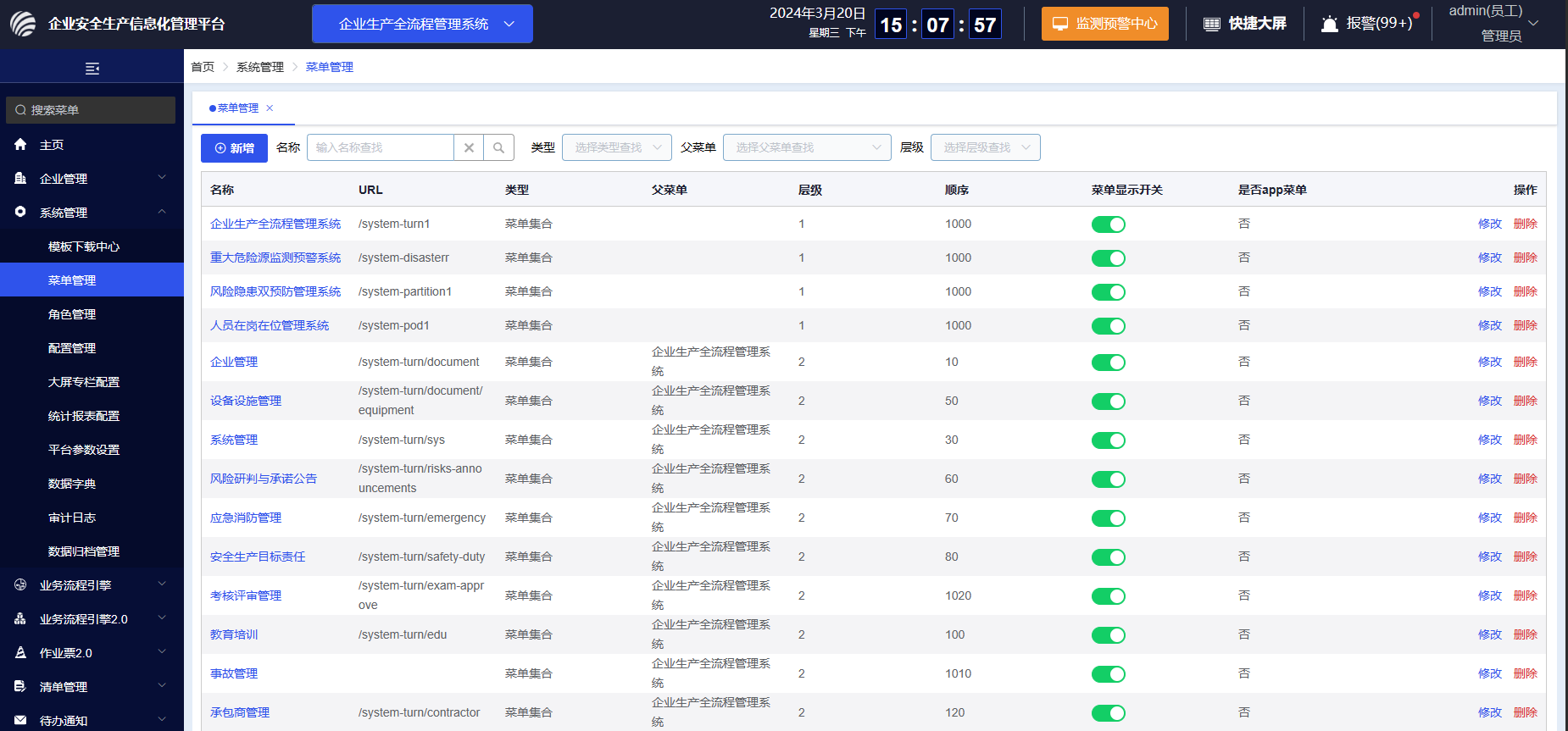
Task: Click the icon beside 作业票2.0
Action: coord(20,652)
